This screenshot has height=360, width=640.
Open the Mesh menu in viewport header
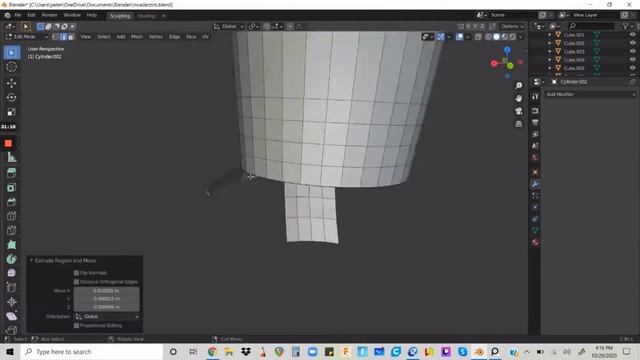click(137, 37)
